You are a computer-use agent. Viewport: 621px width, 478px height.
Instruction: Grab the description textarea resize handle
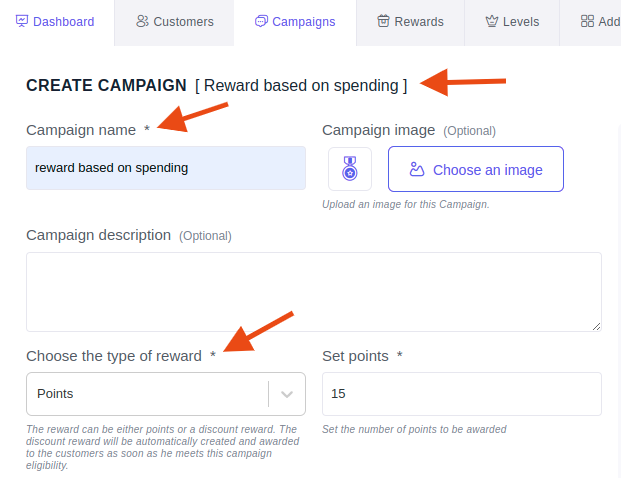click(x=596, y=327)
